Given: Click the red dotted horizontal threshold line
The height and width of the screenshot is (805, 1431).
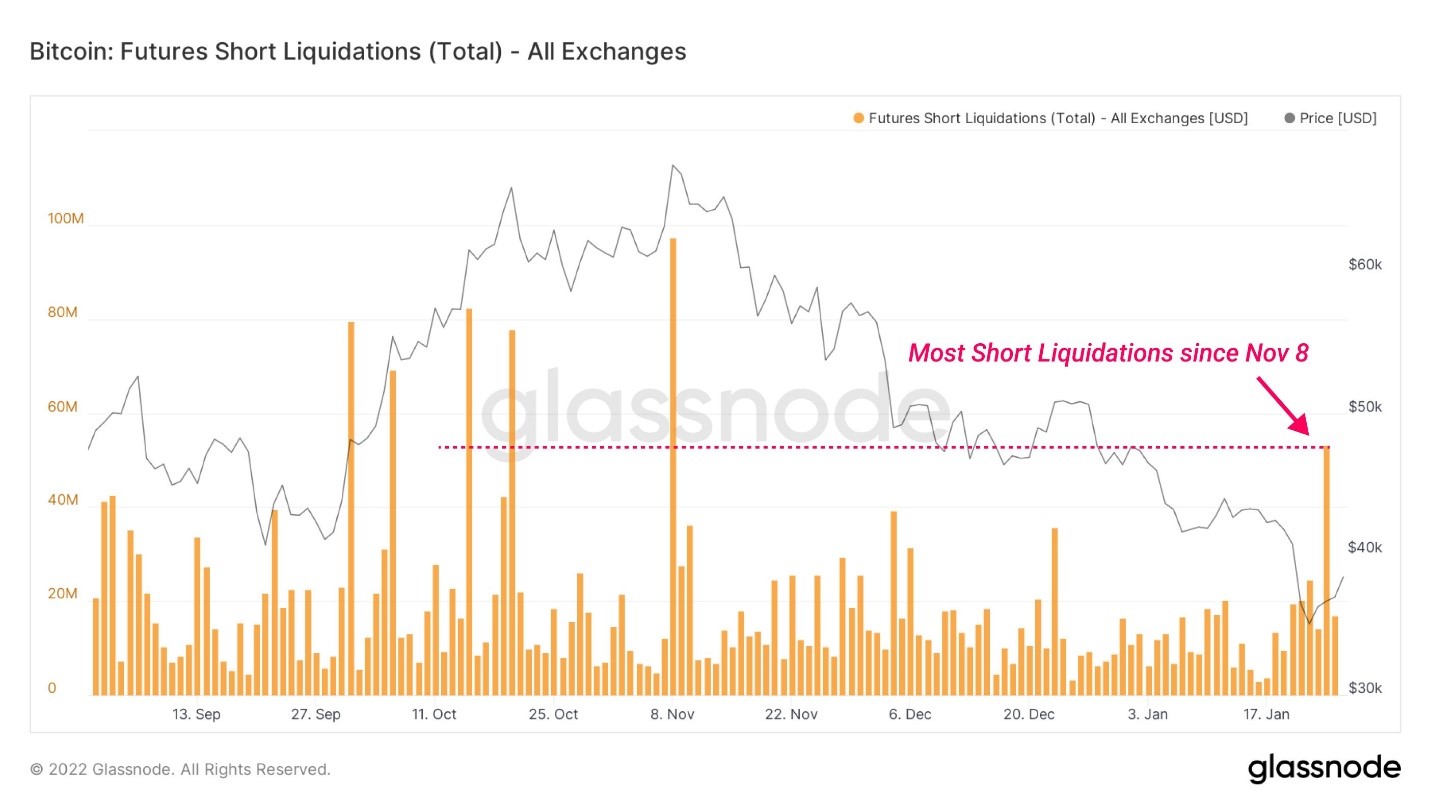Looking at the screenshot, I should click(880, 447).
